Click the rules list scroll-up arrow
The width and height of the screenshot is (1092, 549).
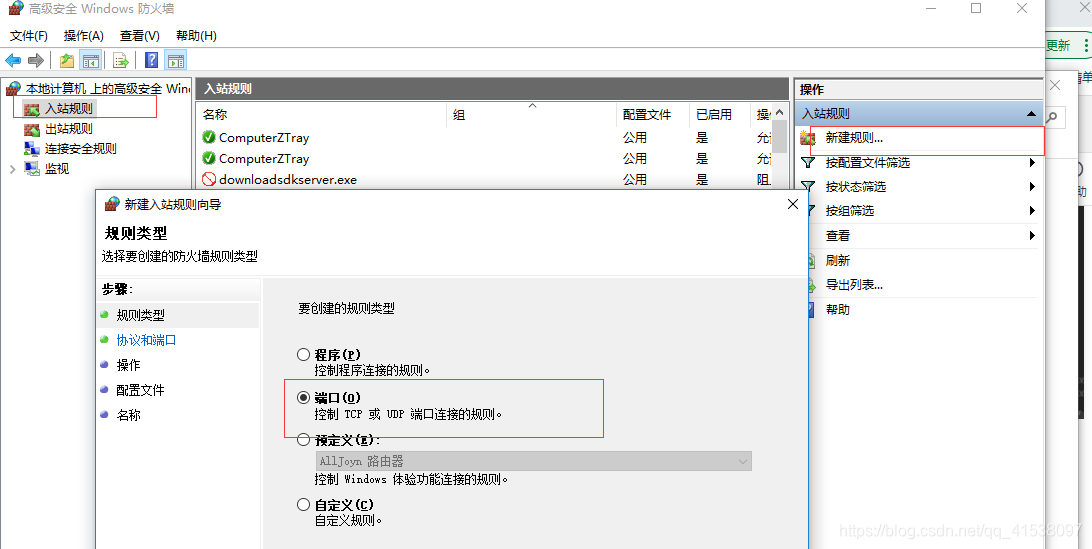780,113
